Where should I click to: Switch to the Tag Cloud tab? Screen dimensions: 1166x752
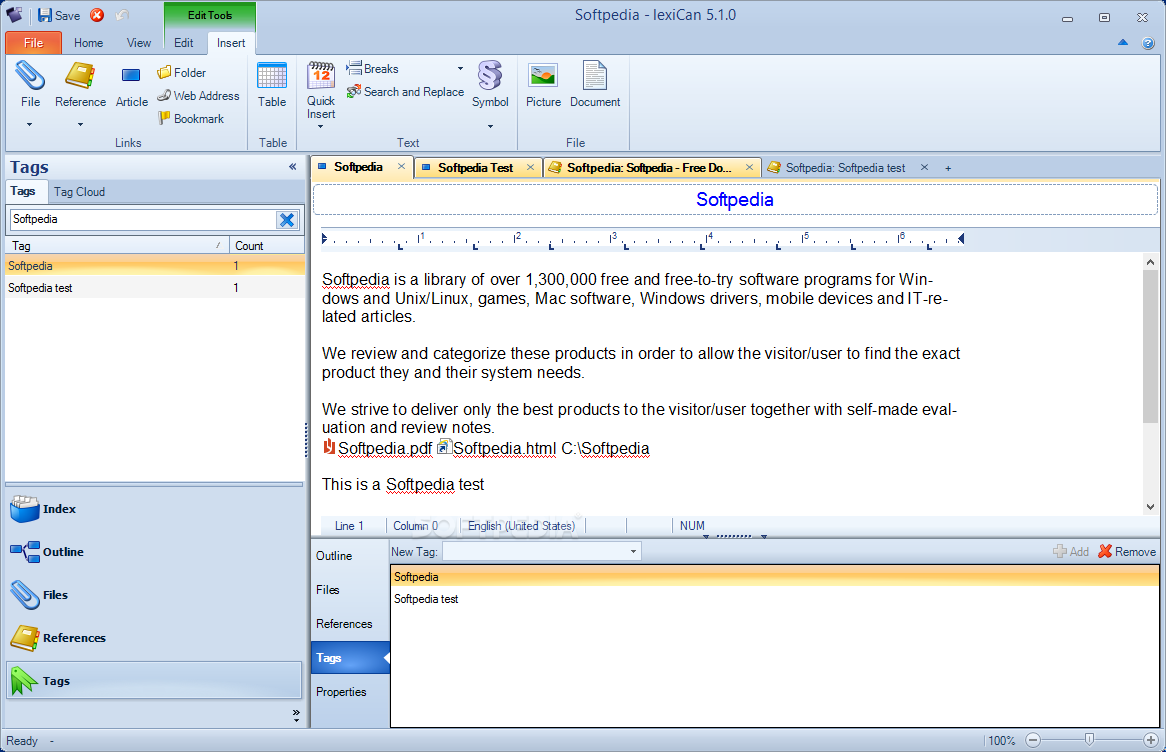point(79,192)
